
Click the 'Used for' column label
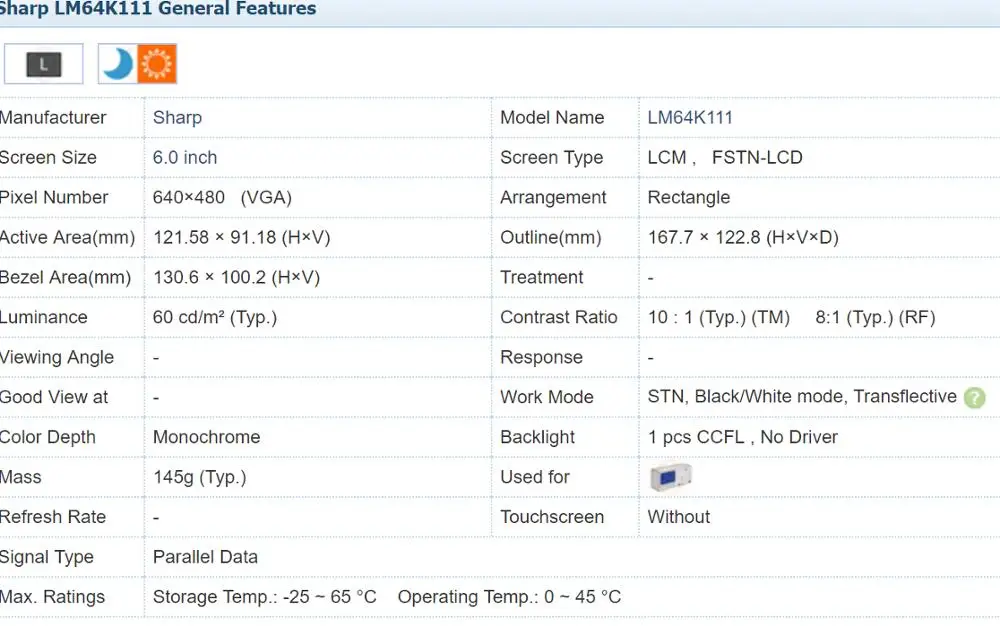(535, 477)
